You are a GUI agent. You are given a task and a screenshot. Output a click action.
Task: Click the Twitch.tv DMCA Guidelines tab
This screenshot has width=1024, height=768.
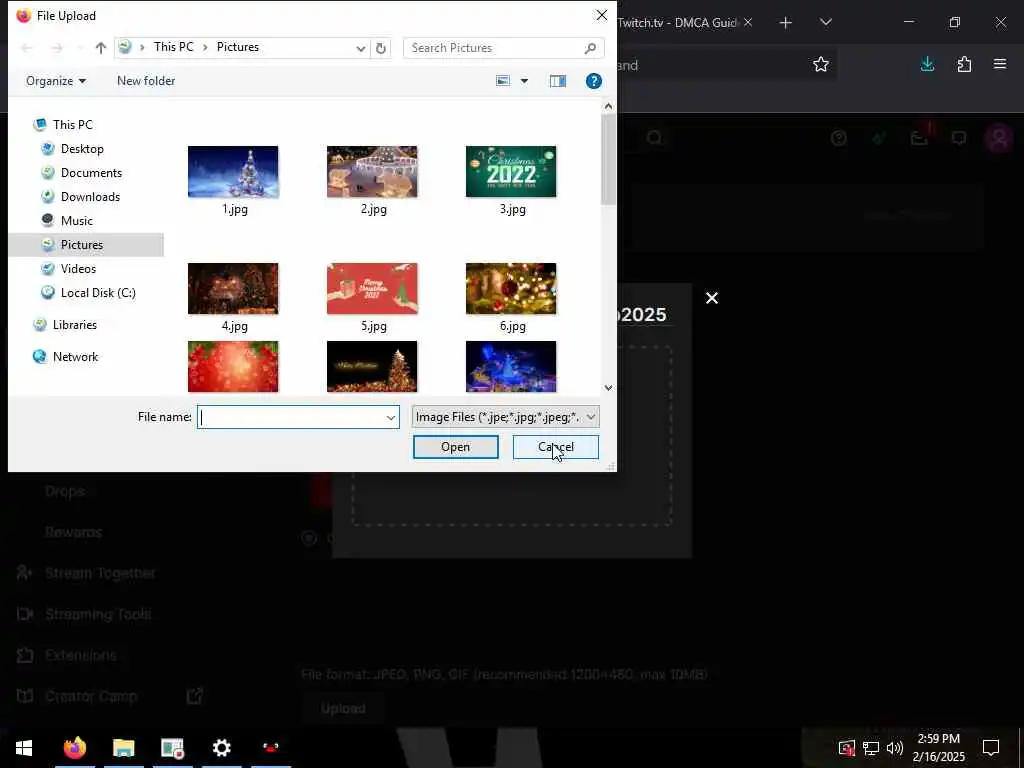[x=678, y=23]
